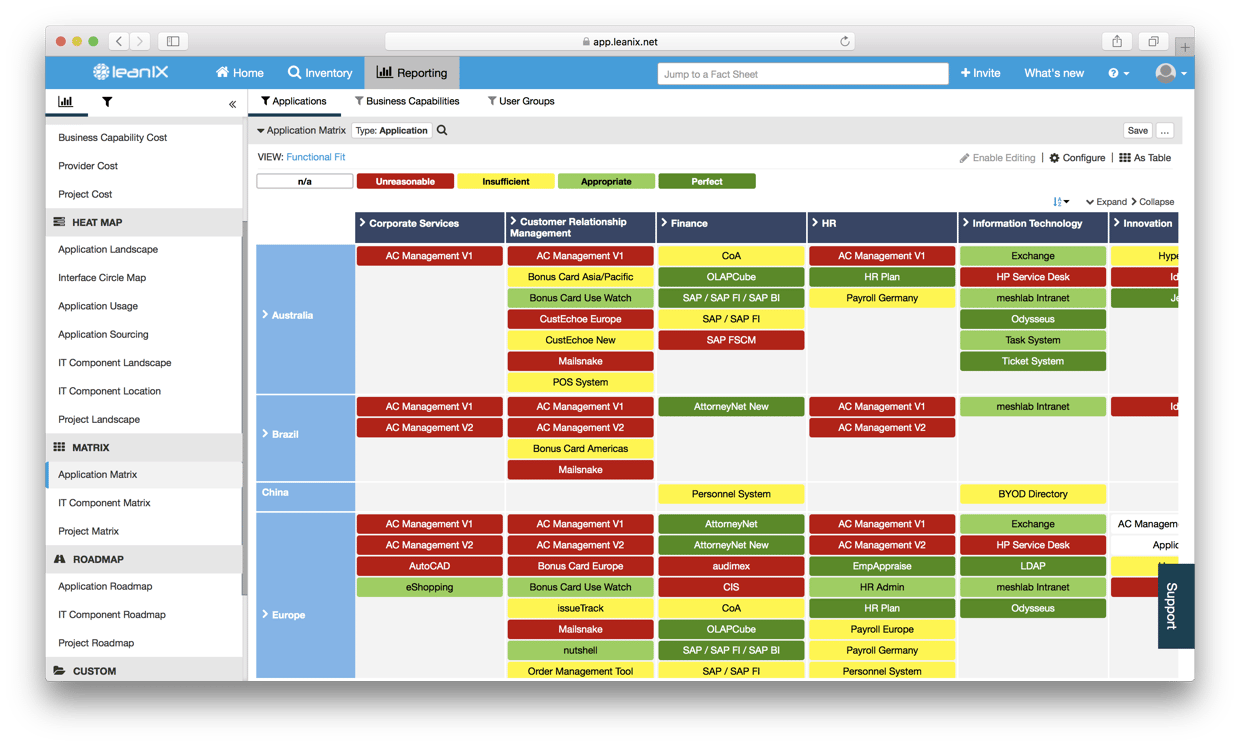This screenshot has width=1240, height=746.
Task: Toggle the Unreasonable legend filter
Action: (x=405, y=181)
